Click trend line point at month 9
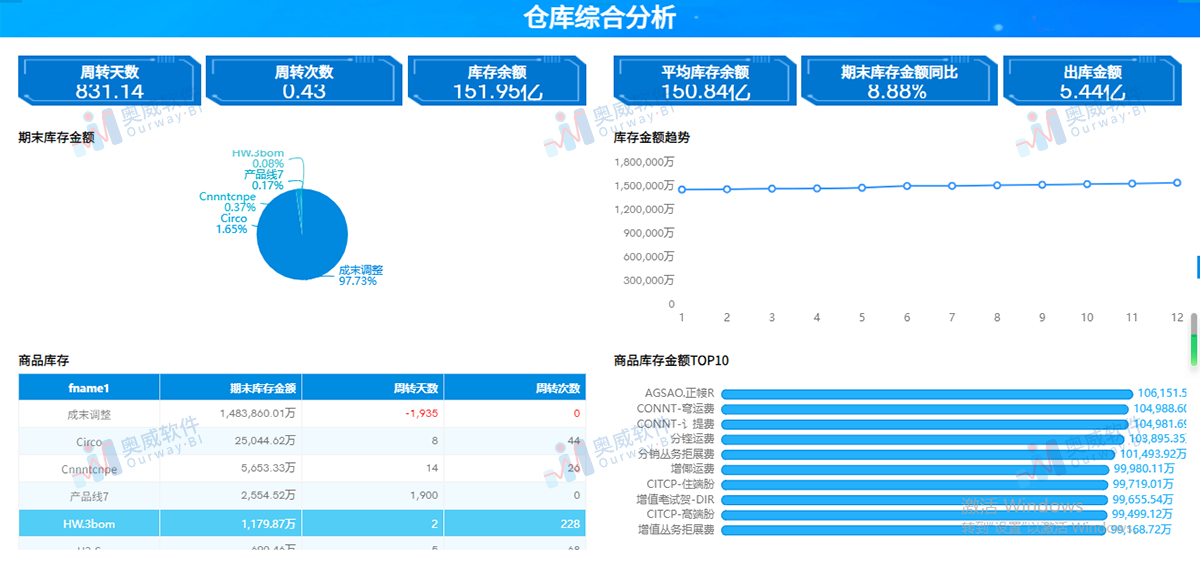The image size is (1200, 568). click(x=1042, y=184)
